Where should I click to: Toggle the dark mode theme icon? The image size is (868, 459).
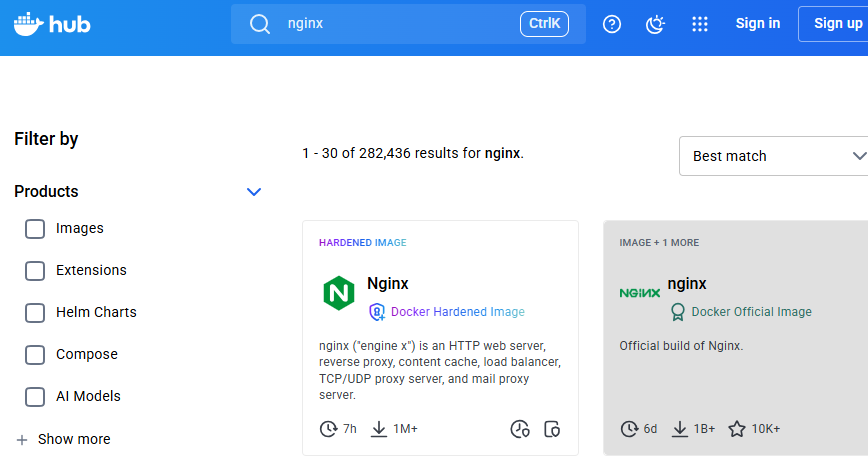[655, 24]
